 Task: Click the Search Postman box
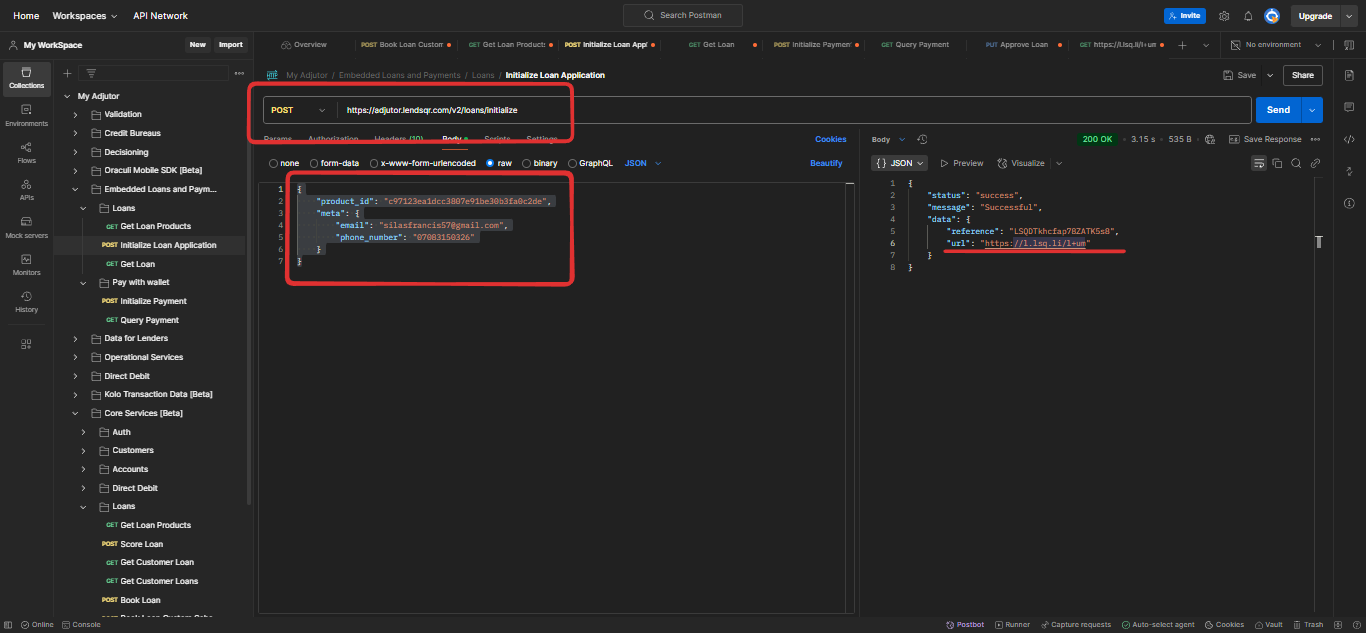pyautogui.click(x=683, y=16)
